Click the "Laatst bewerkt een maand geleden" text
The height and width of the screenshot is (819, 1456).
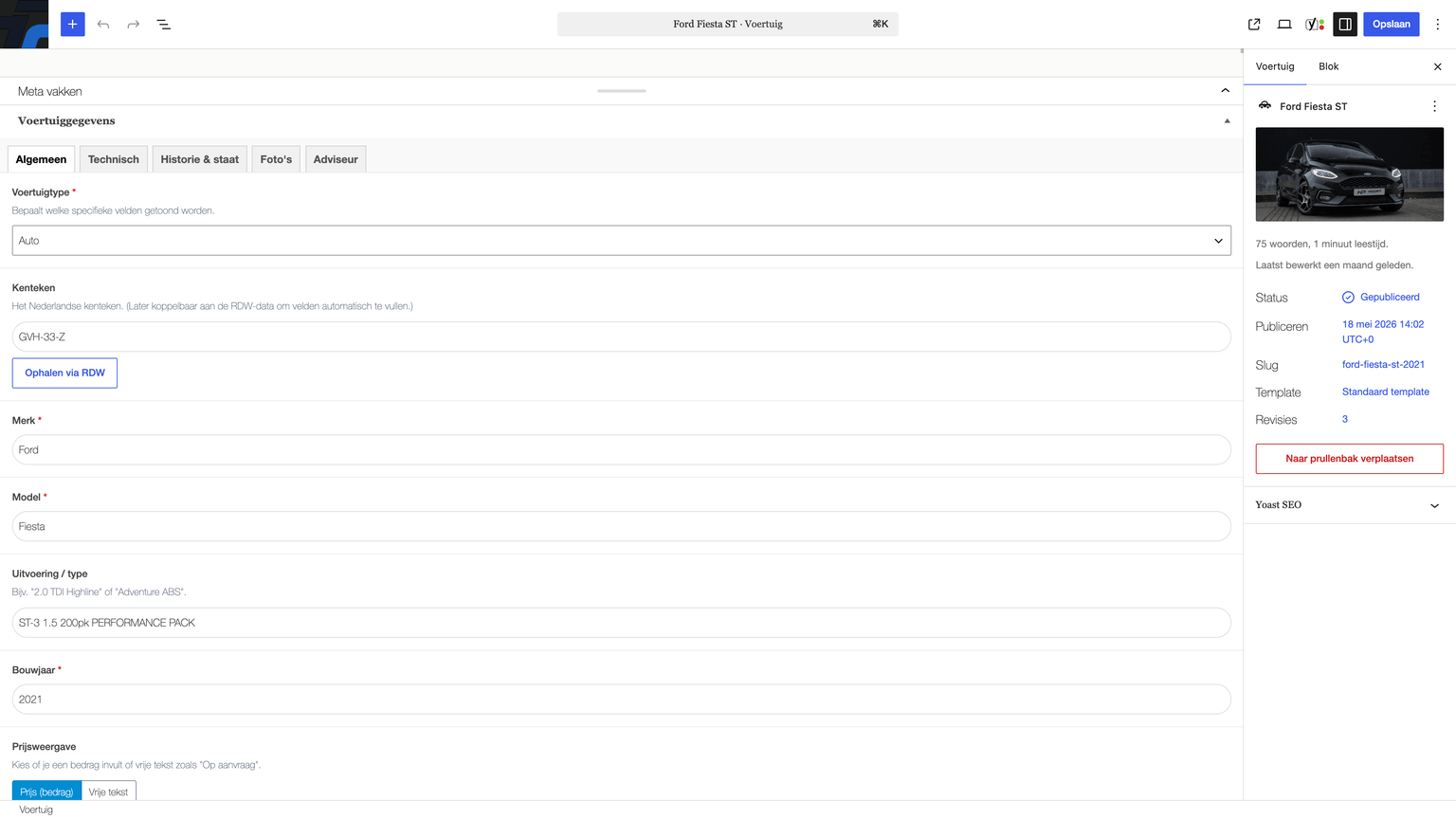coord(1334,265)
